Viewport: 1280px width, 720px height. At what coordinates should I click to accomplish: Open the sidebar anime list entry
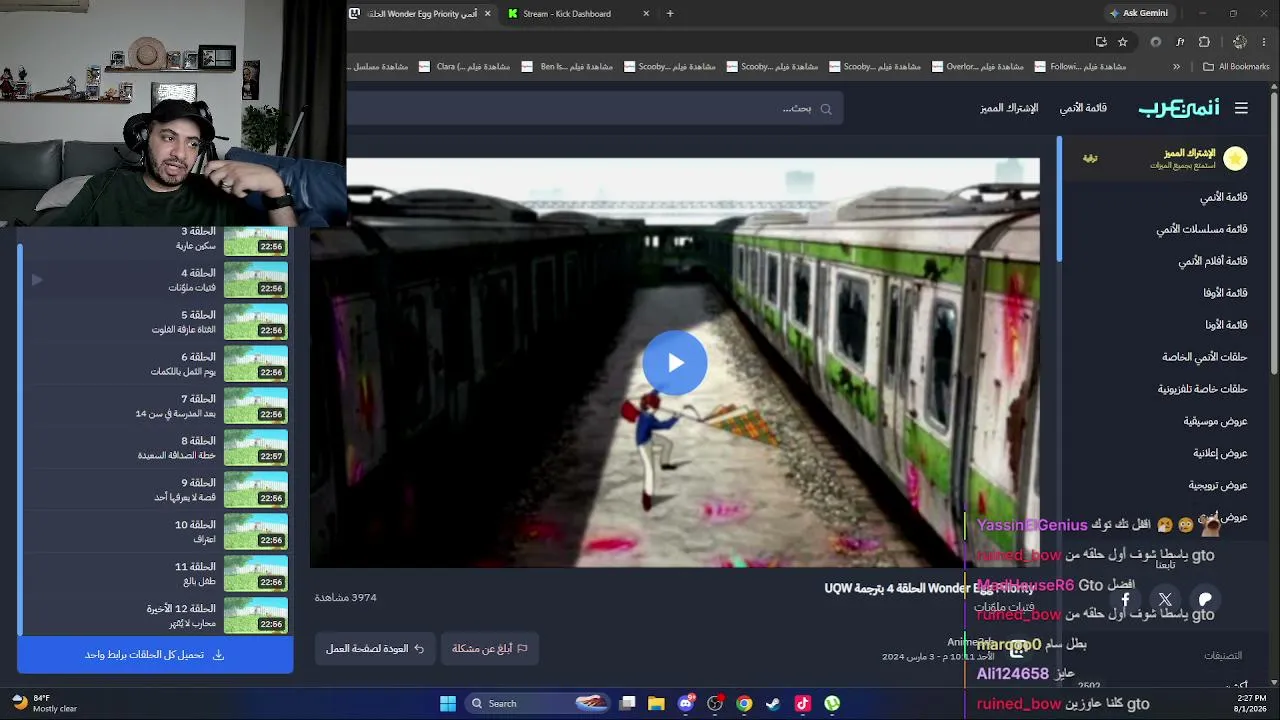(x=1223, y=197)
